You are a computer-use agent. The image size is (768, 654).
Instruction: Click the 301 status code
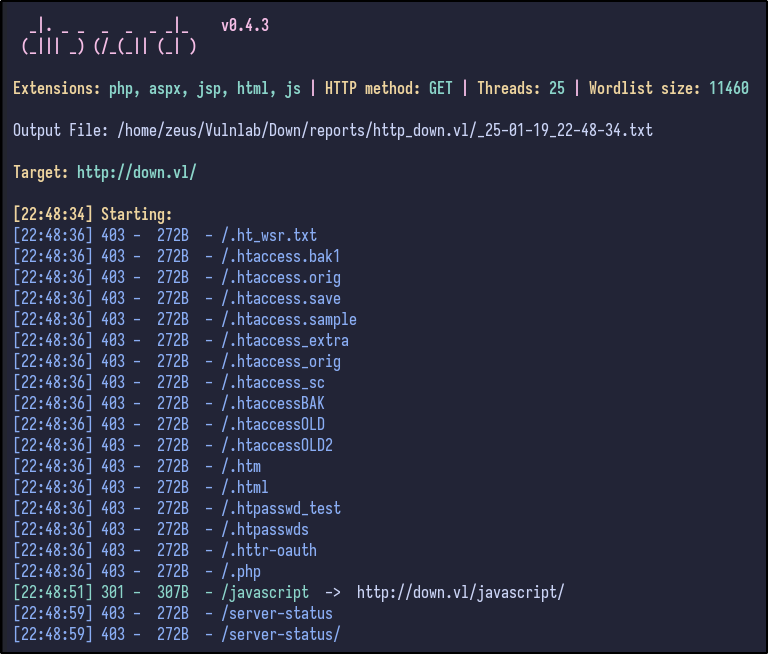coord(113,592)
